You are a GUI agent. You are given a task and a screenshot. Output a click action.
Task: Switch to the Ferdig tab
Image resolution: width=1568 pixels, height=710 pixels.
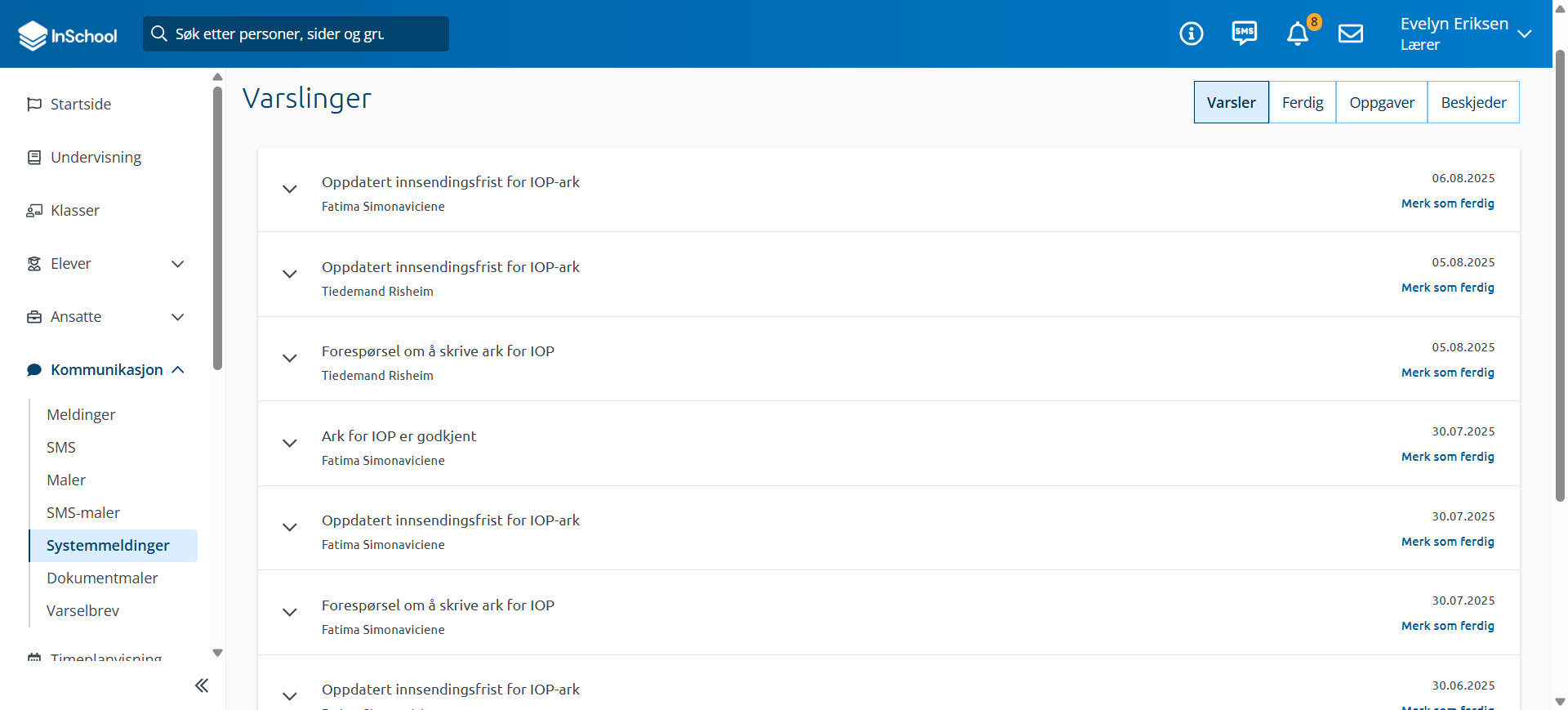(1303, 102)
